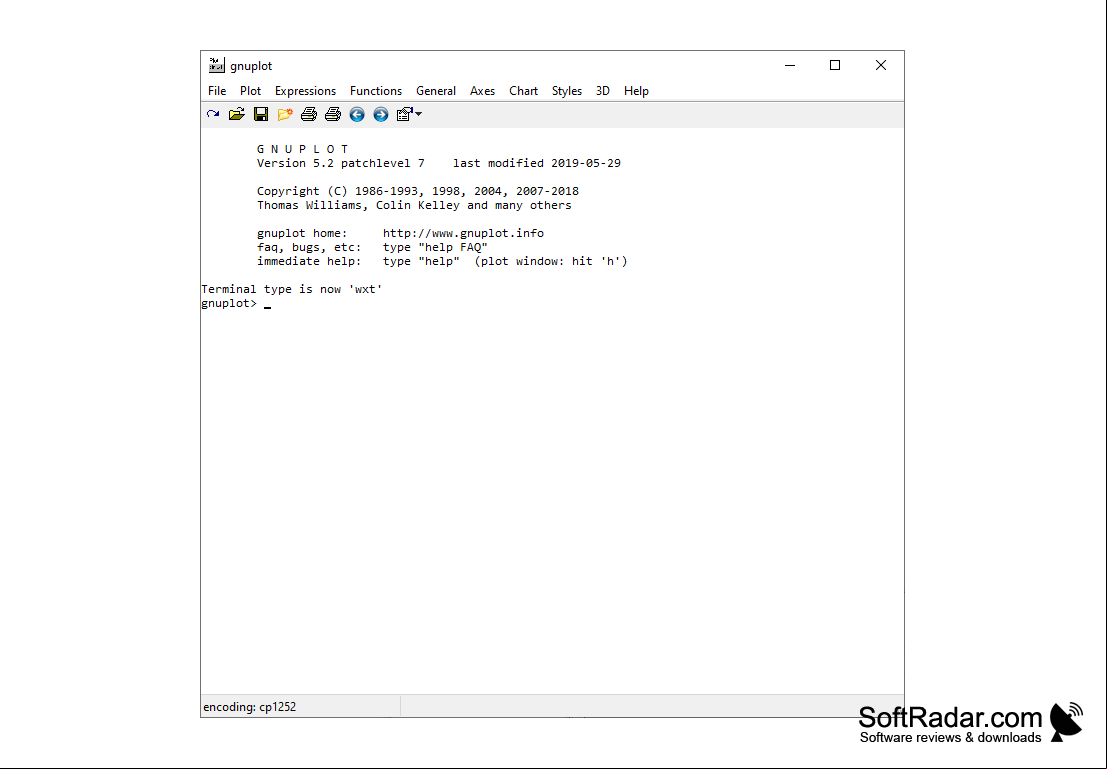Change directory via the starred folder icon

coord(285,114)
